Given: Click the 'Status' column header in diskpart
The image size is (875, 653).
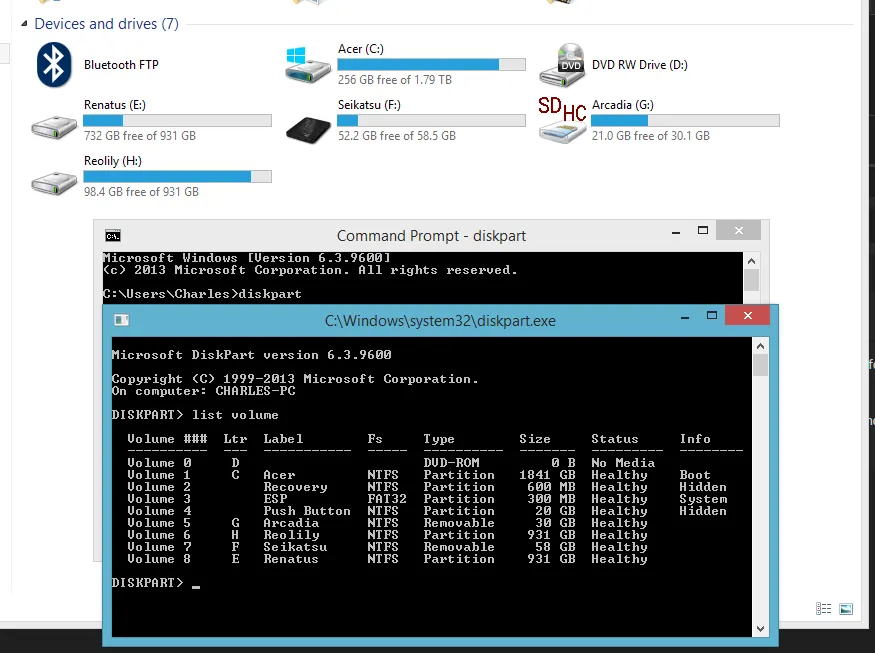Looking at the screenshot, I should coord(614,439).
